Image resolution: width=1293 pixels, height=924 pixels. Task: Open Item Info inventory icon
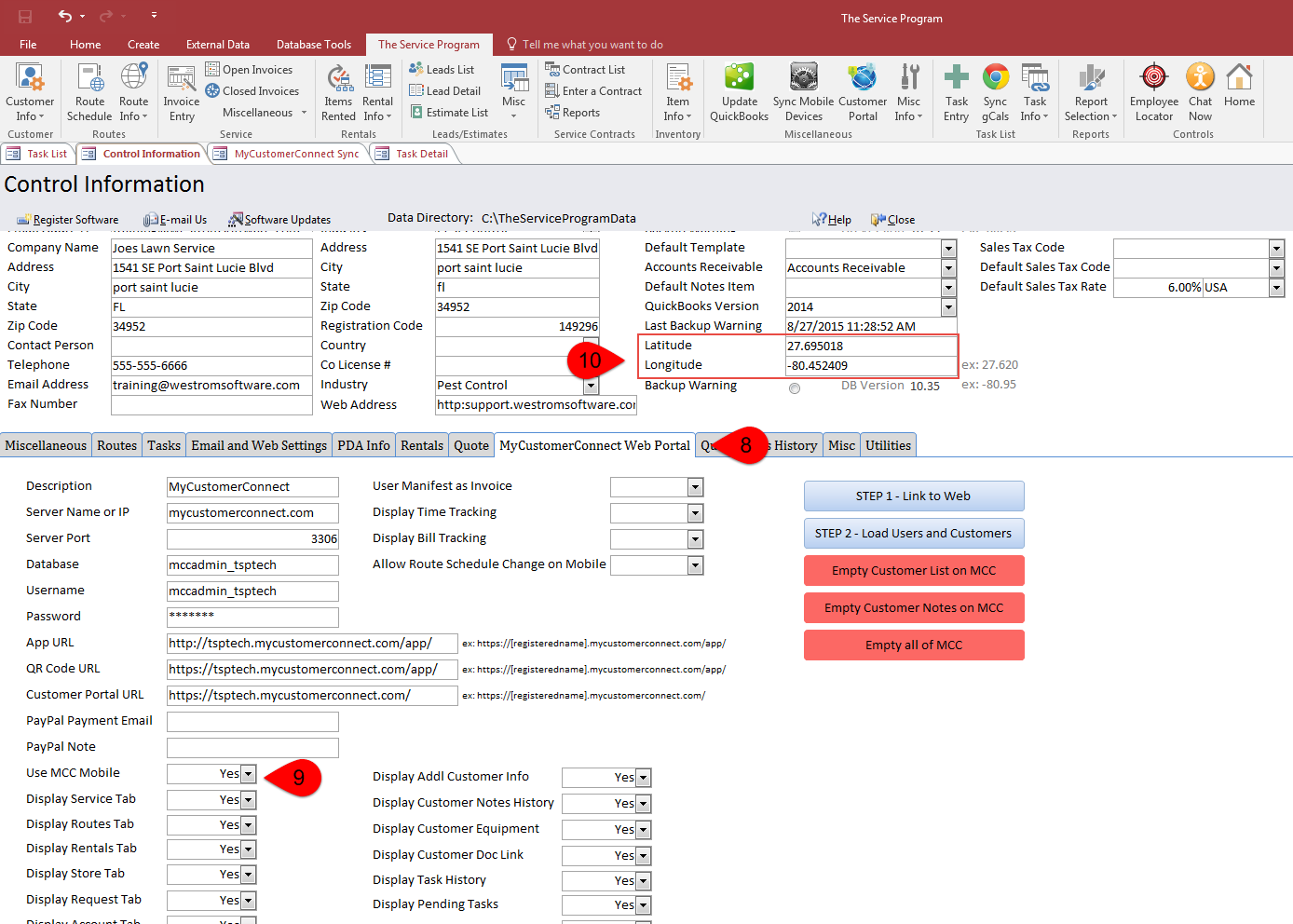[677, 92]
